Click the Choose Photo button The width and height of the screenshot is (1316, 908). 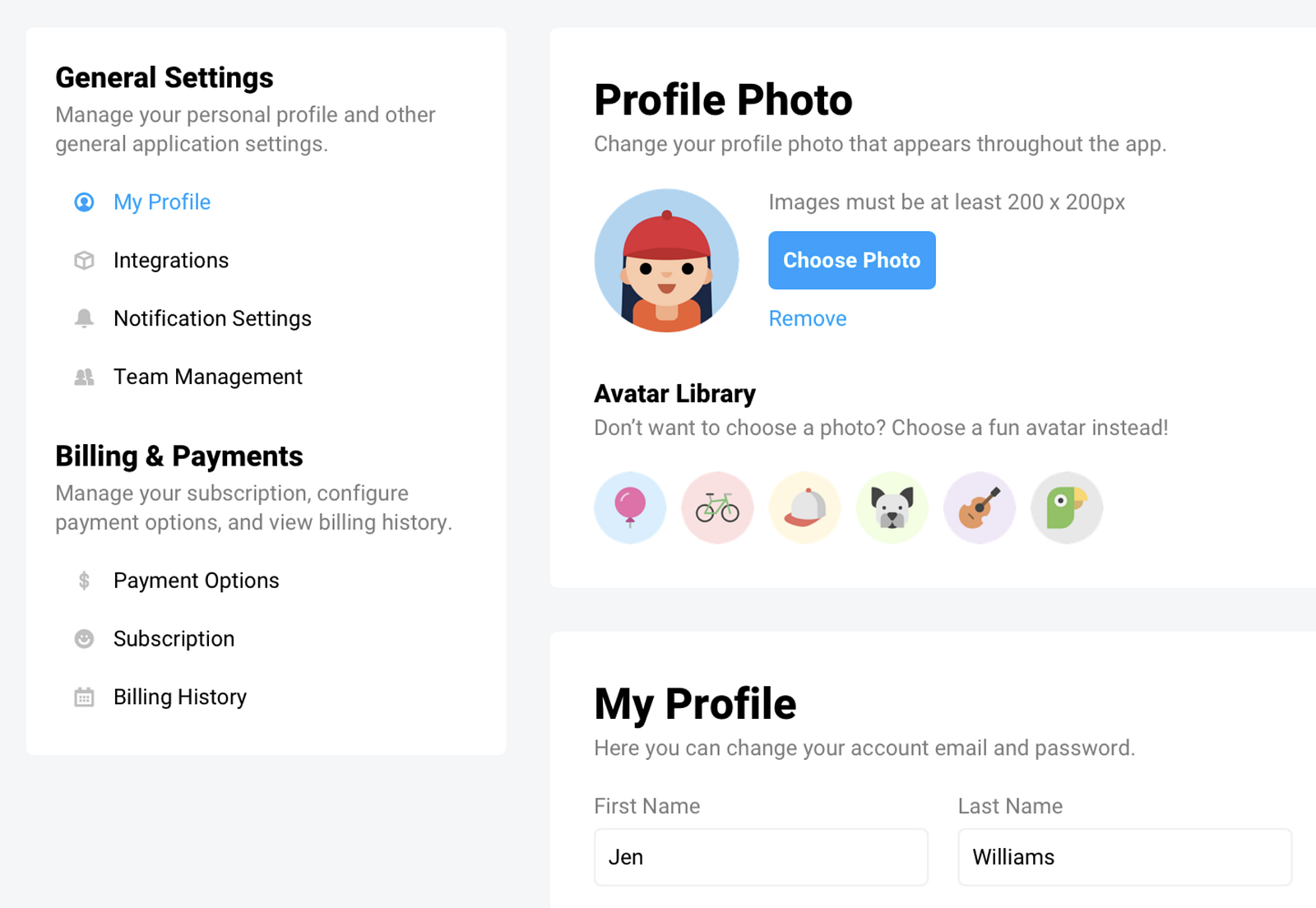coord(852,260)
